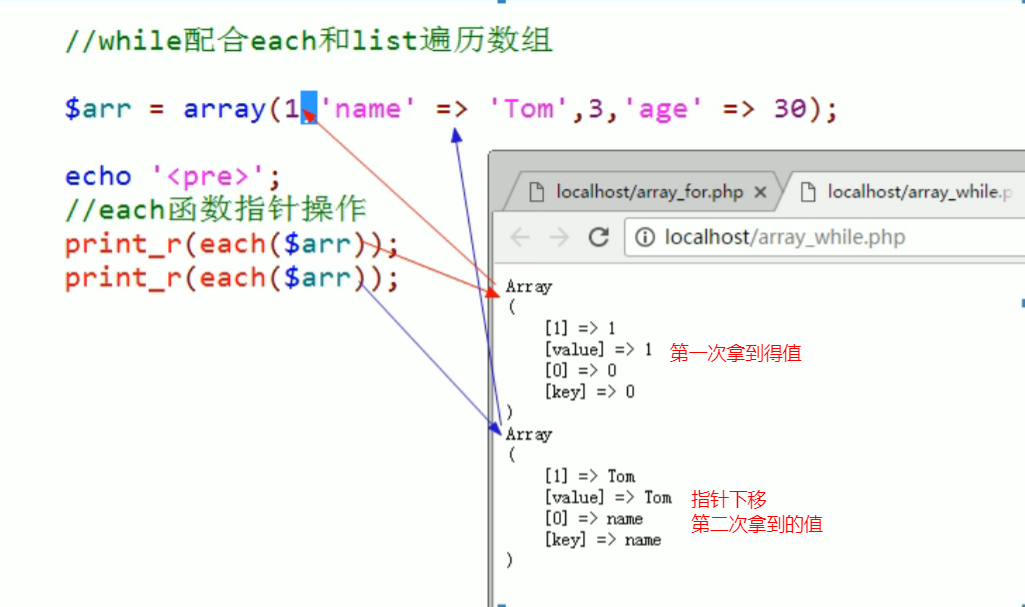Click the browser back arrow button
The height and width of the screenshot is (607, 1025).
520,237
